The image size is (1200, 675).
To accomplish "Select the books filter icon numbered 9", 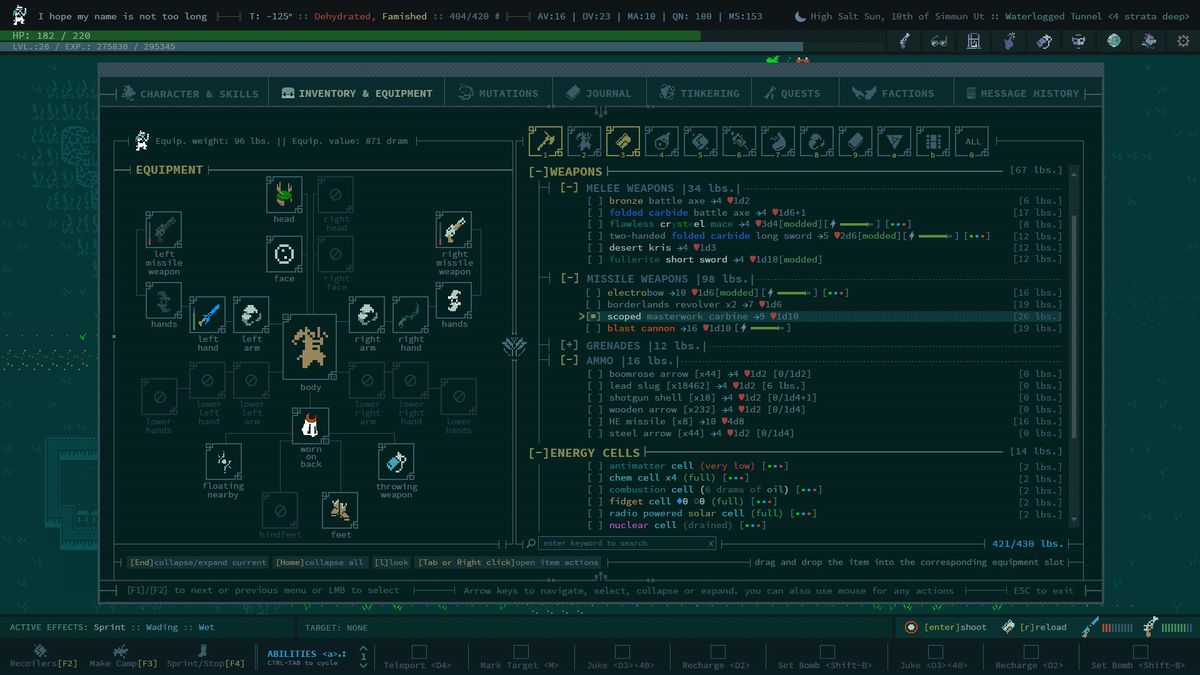I will pos(855,141).
